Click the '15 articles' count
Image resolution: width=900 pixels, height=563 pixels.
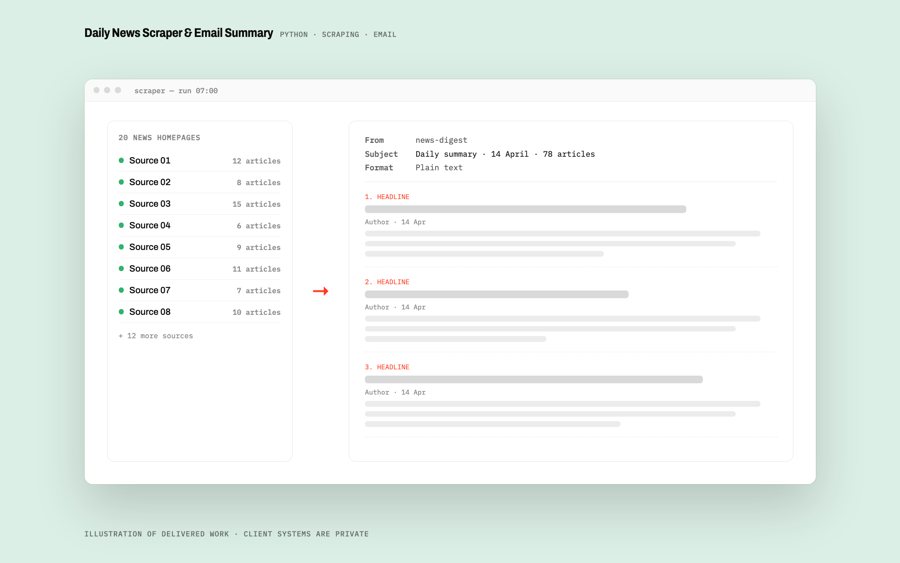(257, 204)
